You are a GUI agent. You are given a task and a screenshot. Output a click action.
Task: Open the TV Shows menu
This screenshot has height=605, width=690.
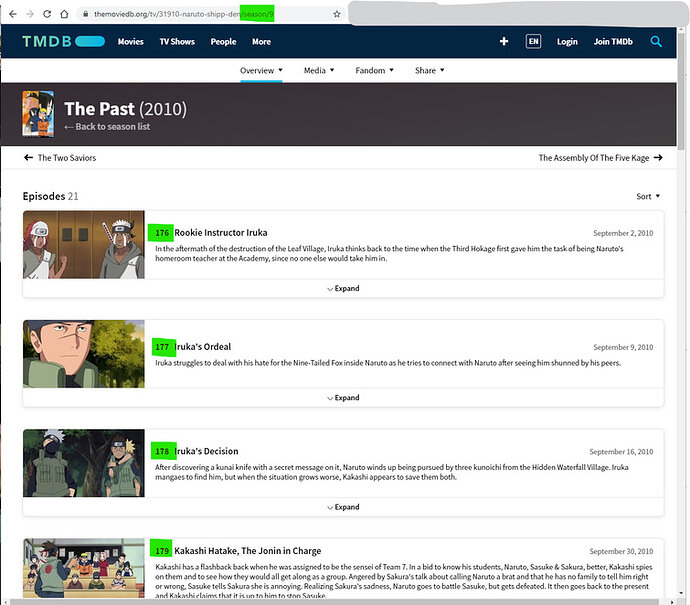177,42
